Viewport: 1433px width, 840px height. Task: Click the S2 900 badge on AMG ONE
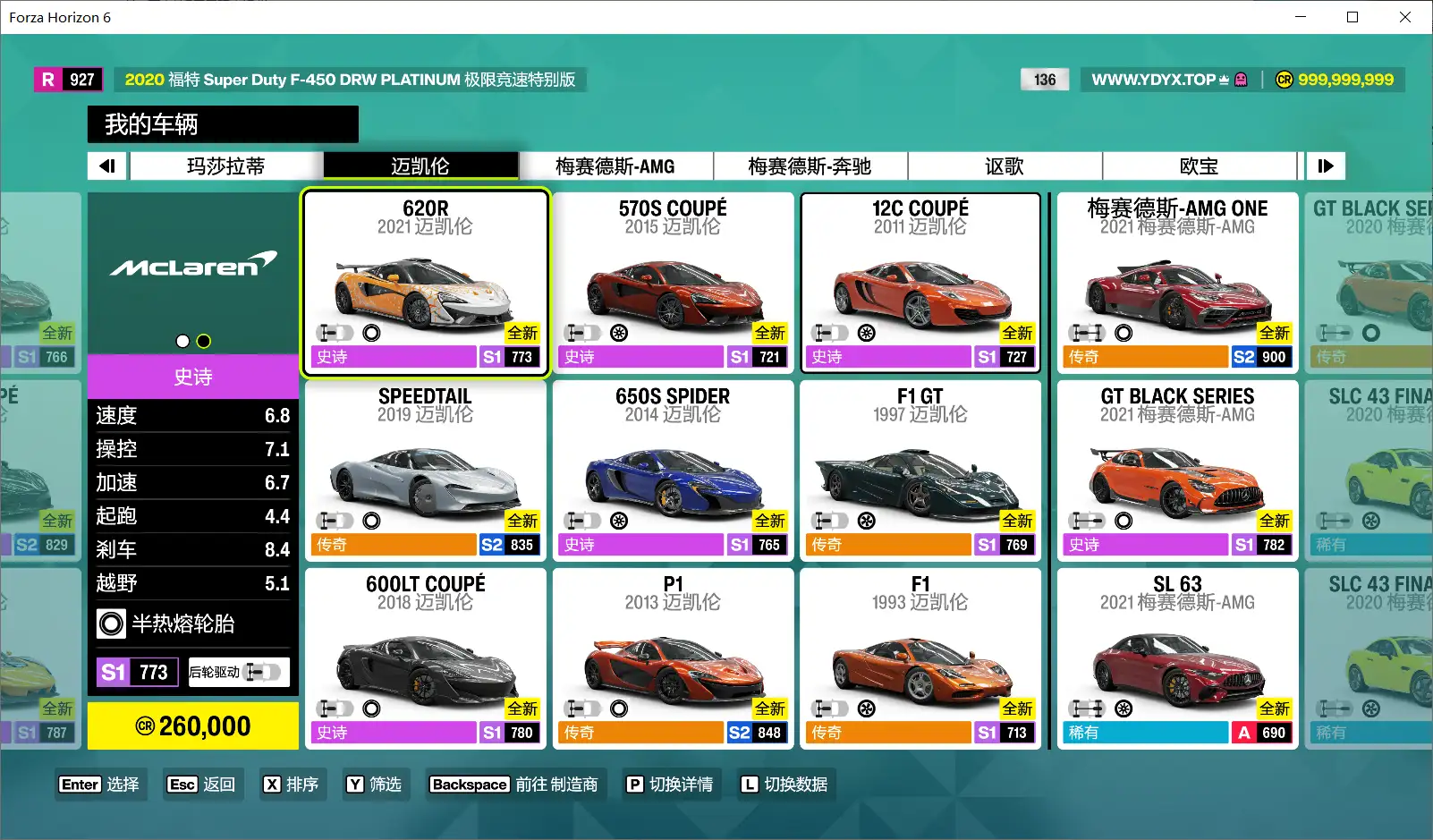pyautogui.click(x=1261, y=357)
